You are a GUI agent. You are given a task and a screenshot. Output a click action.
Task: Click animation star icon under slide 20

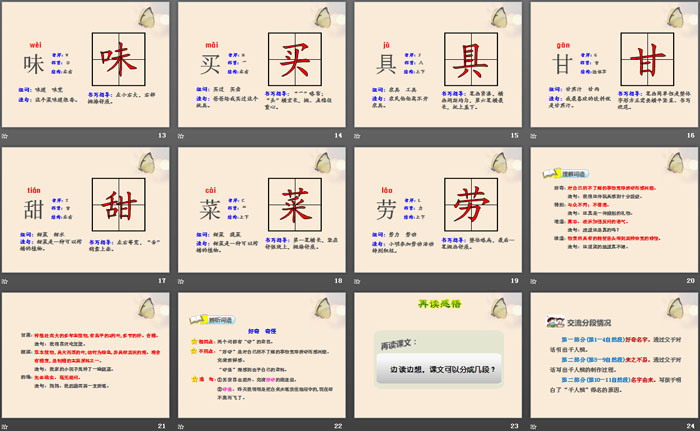(533, 281)
